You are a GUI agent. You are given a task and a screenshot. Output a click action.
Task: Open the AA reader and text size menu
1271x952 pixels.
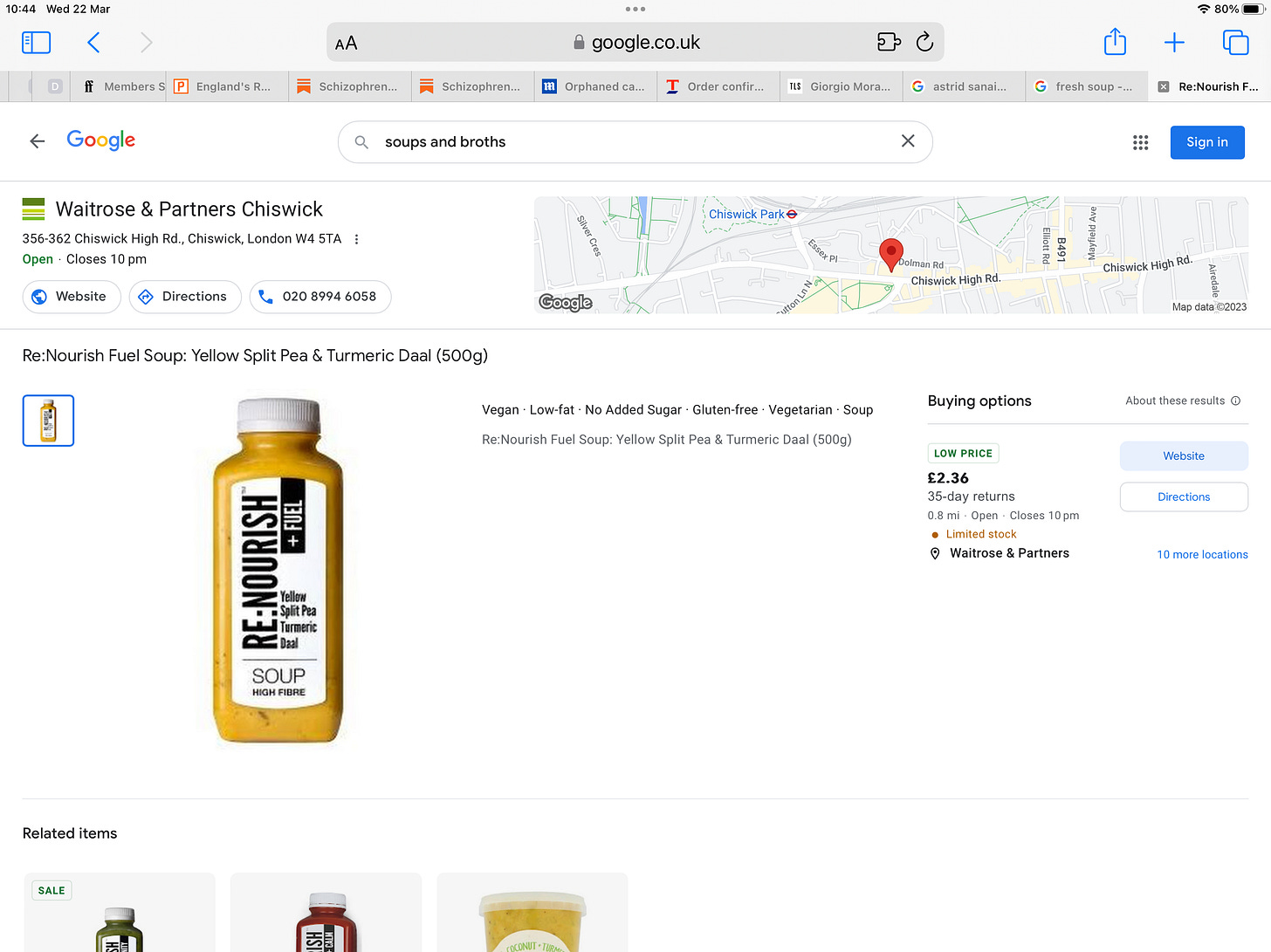pyautogui.click(x=347, y=43)
